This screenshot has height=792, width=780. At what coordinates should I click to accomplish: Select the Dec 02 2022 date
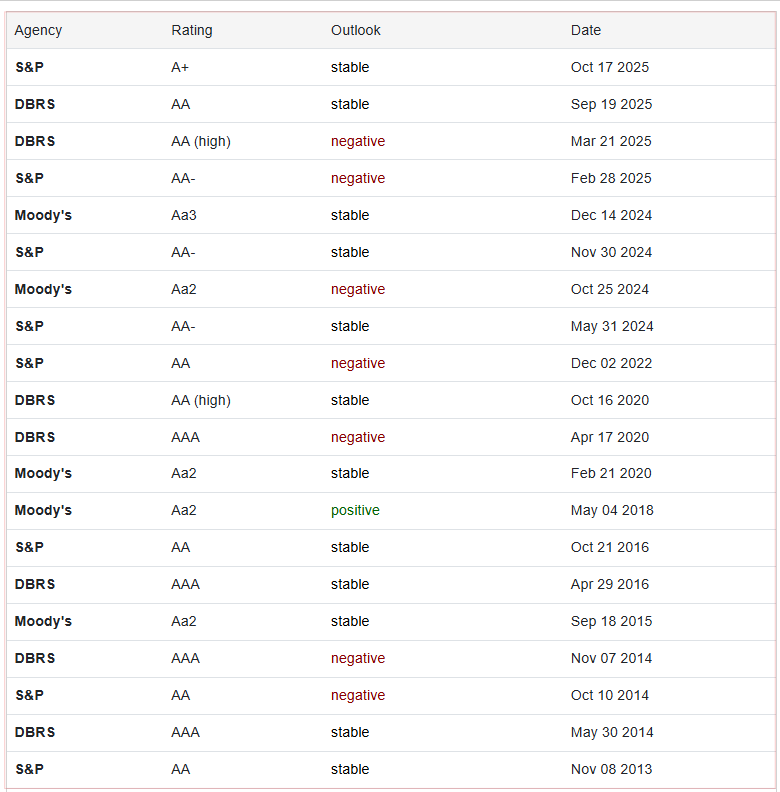(611, 363)
